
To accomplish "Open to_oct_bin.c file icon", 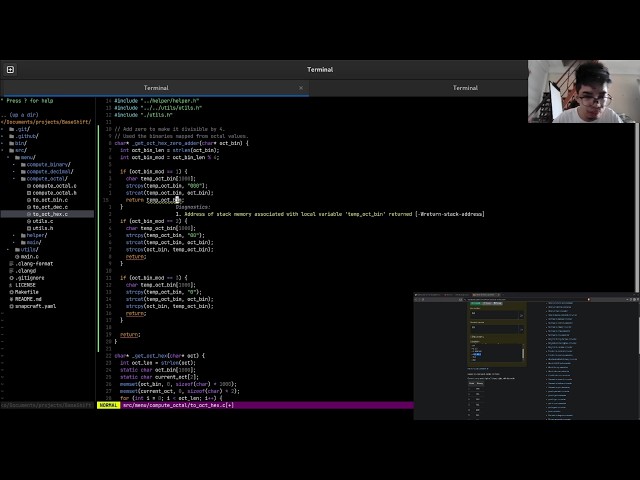I will (x=29, y=200).
